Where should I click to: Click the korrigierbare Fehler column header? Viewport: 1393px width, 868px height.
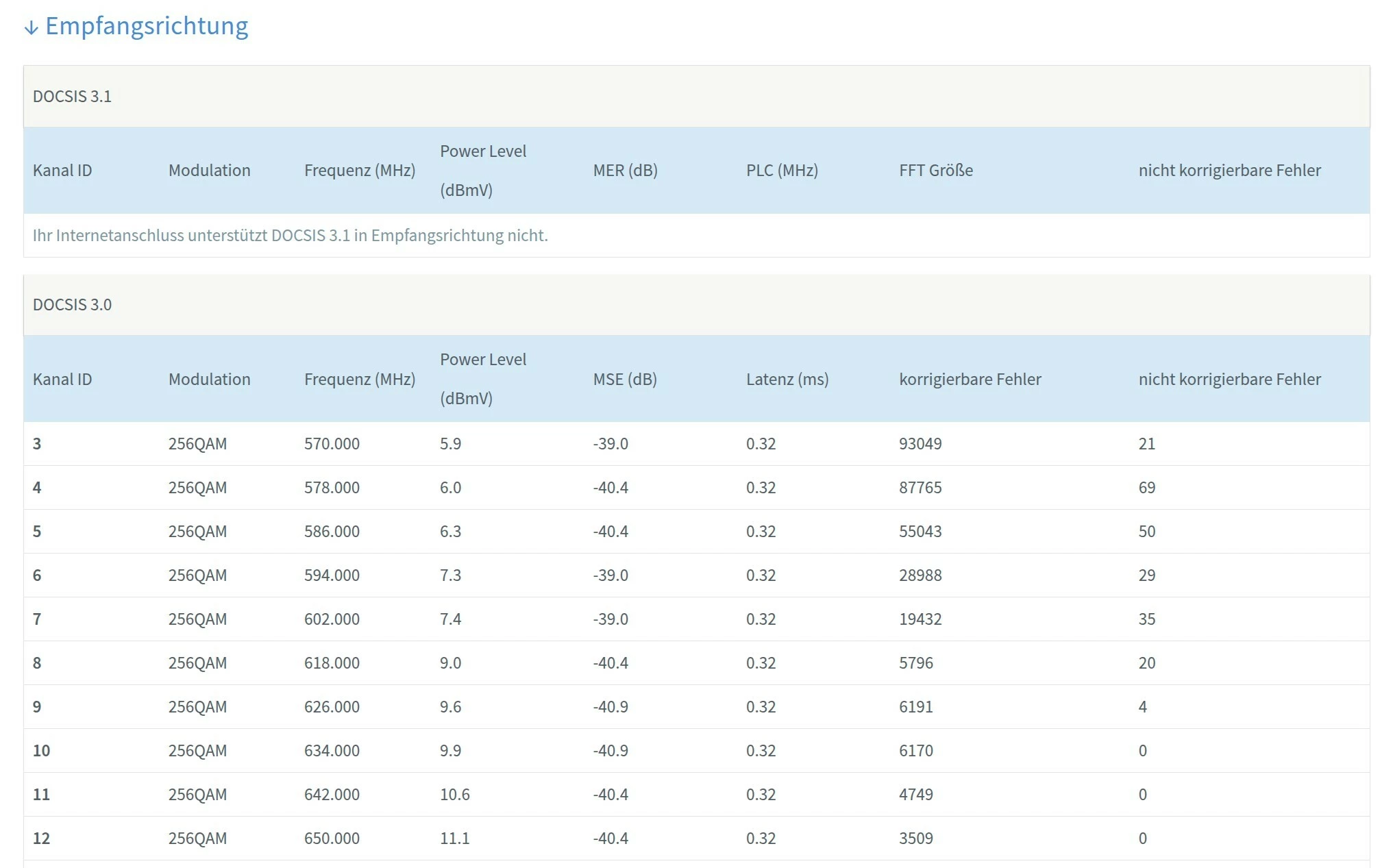[x=970, y=380]
